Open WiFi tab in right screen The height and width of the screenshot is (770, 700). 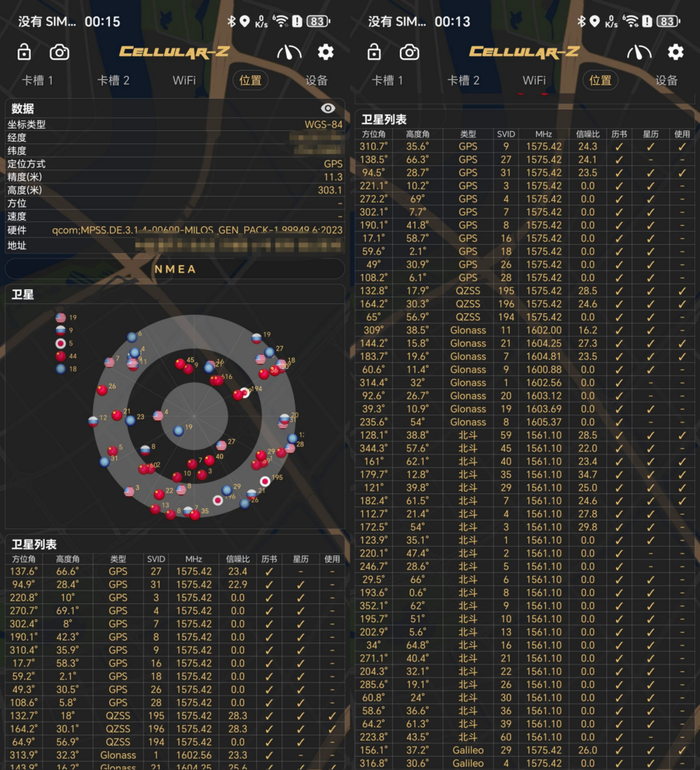click(x=534, y=80)
